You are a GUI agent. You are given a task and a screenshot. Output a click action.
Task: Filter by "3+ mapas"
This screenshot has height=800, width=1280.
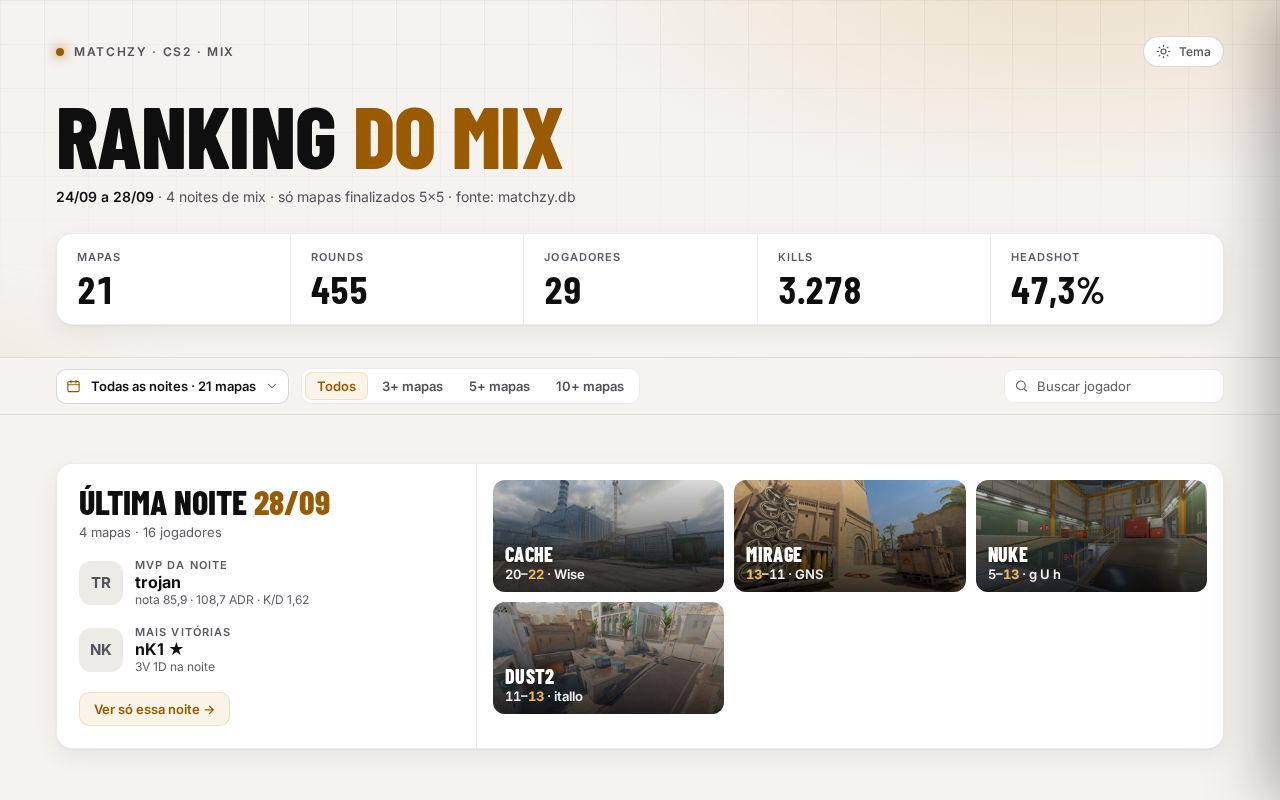pos(412,386)
